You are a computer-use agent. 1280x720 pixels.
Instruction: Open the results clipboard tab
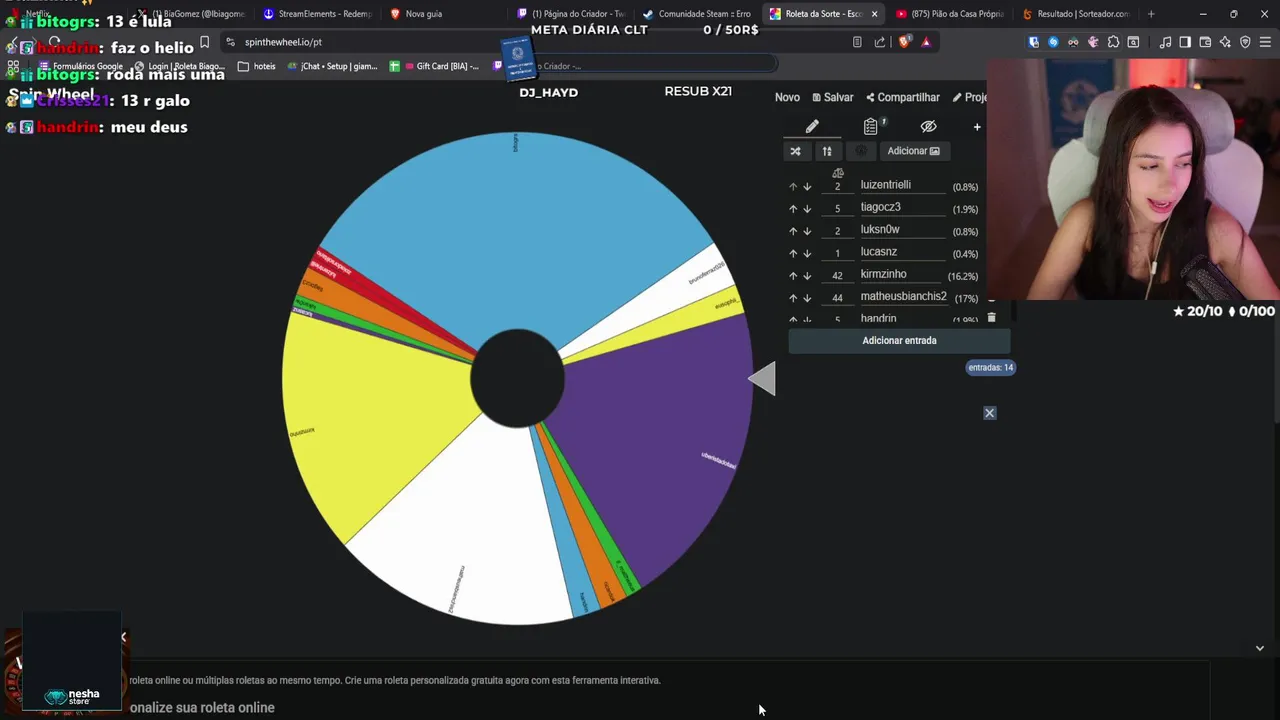(871, 127)
